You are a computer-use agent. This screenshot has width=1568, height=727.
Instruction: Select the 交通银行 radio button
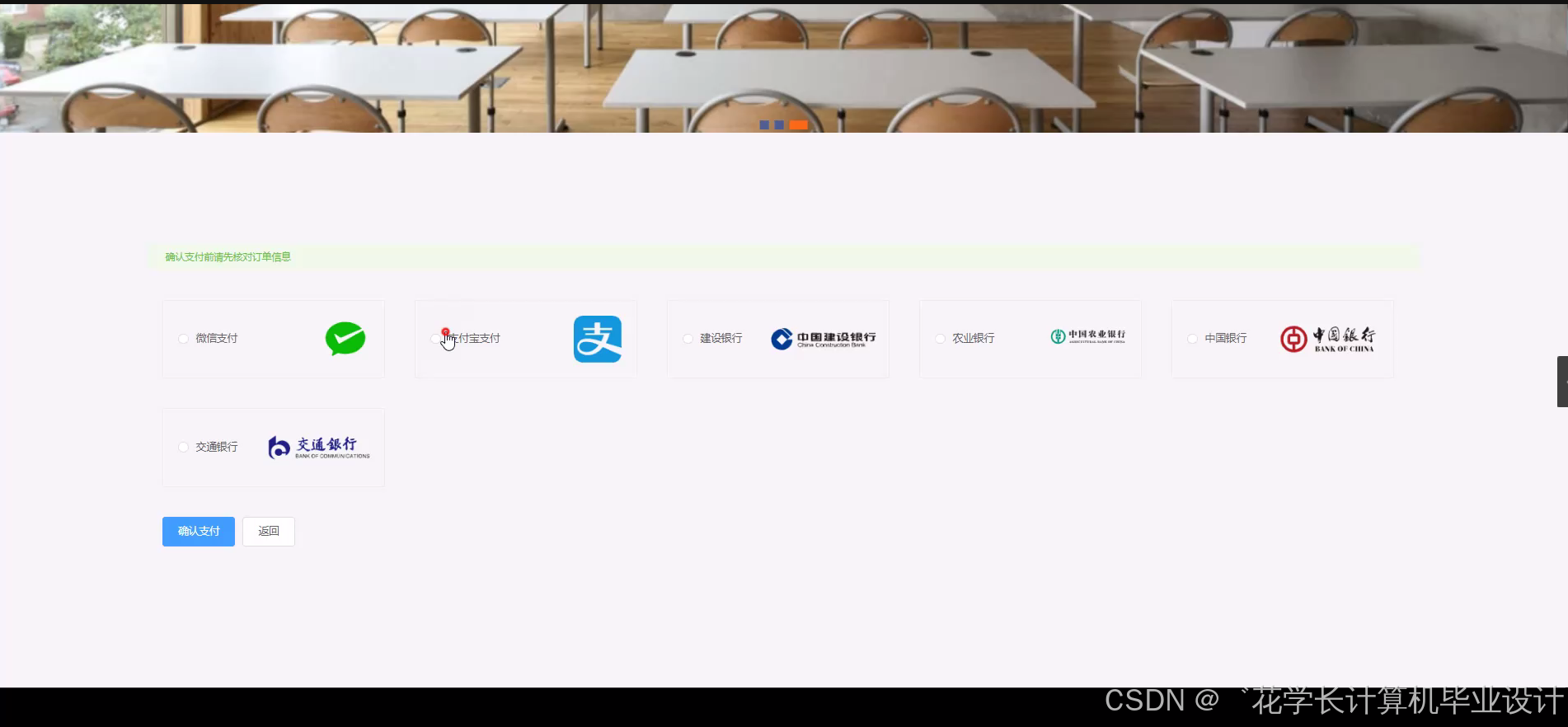(184, 448)
